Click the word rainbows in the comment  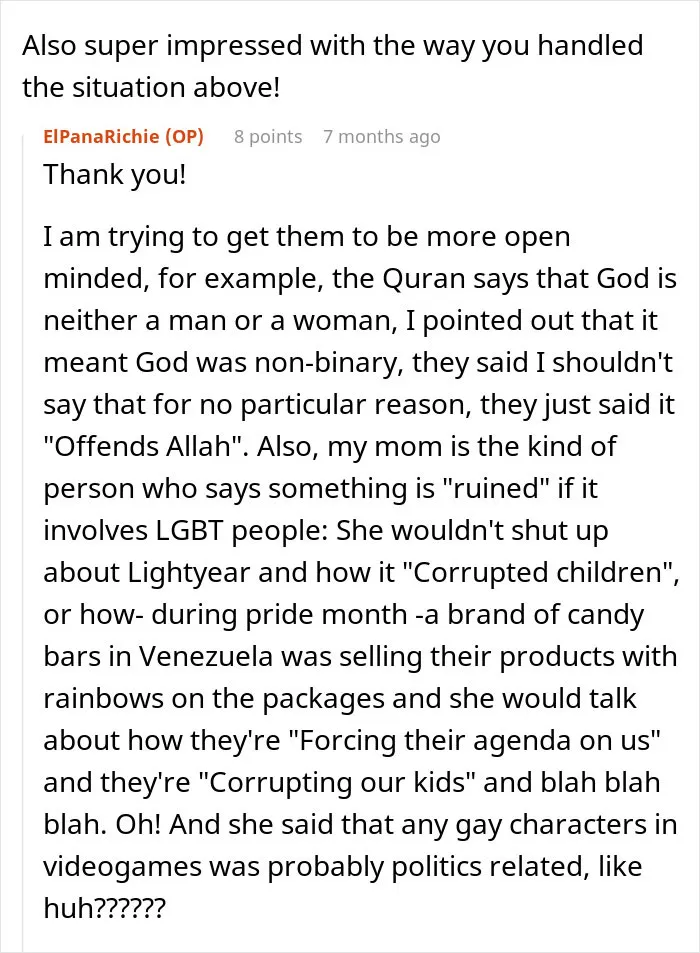103,699
